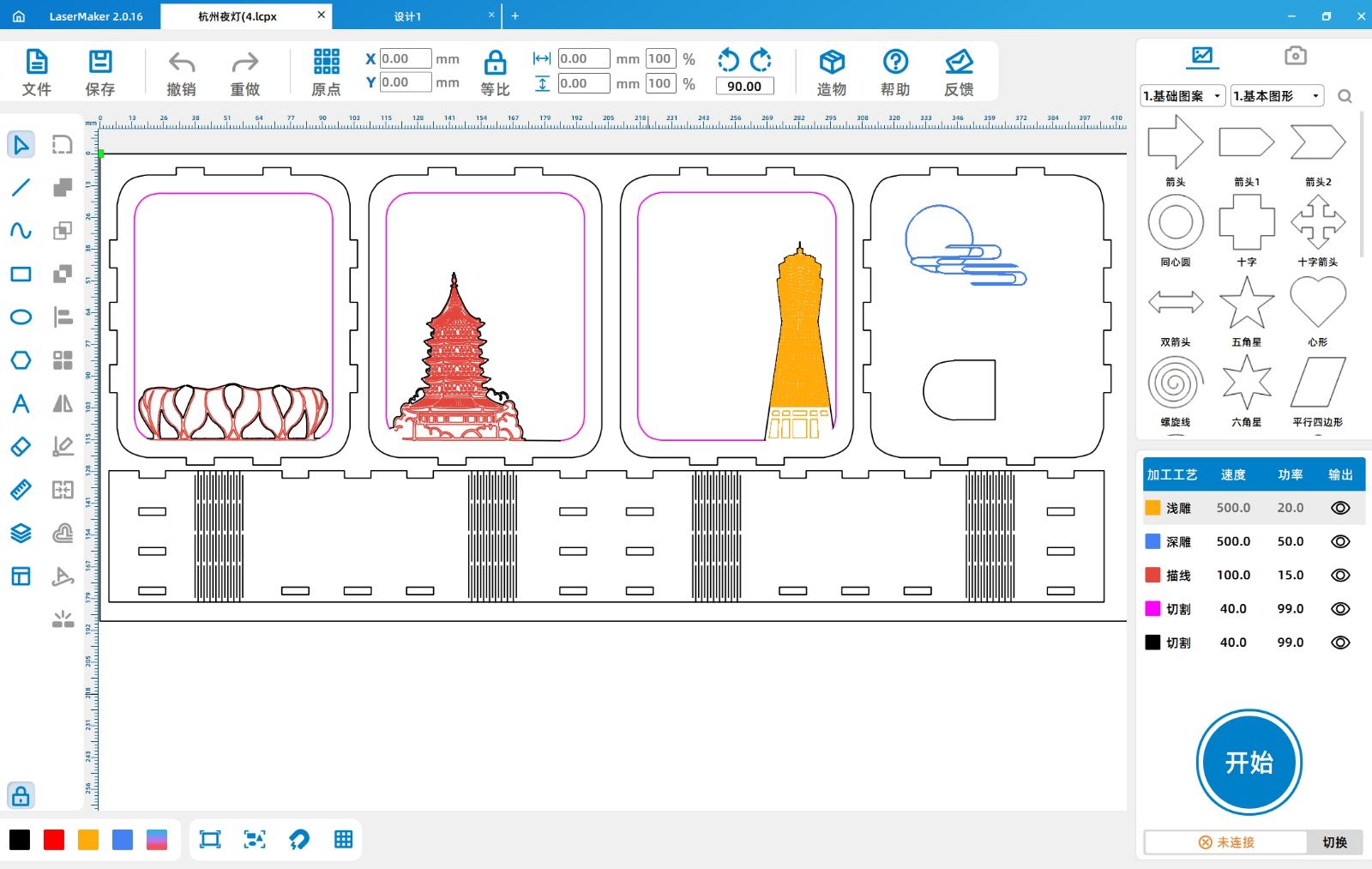Open the 1.基本图形 dropdown

click(1277, 96)
